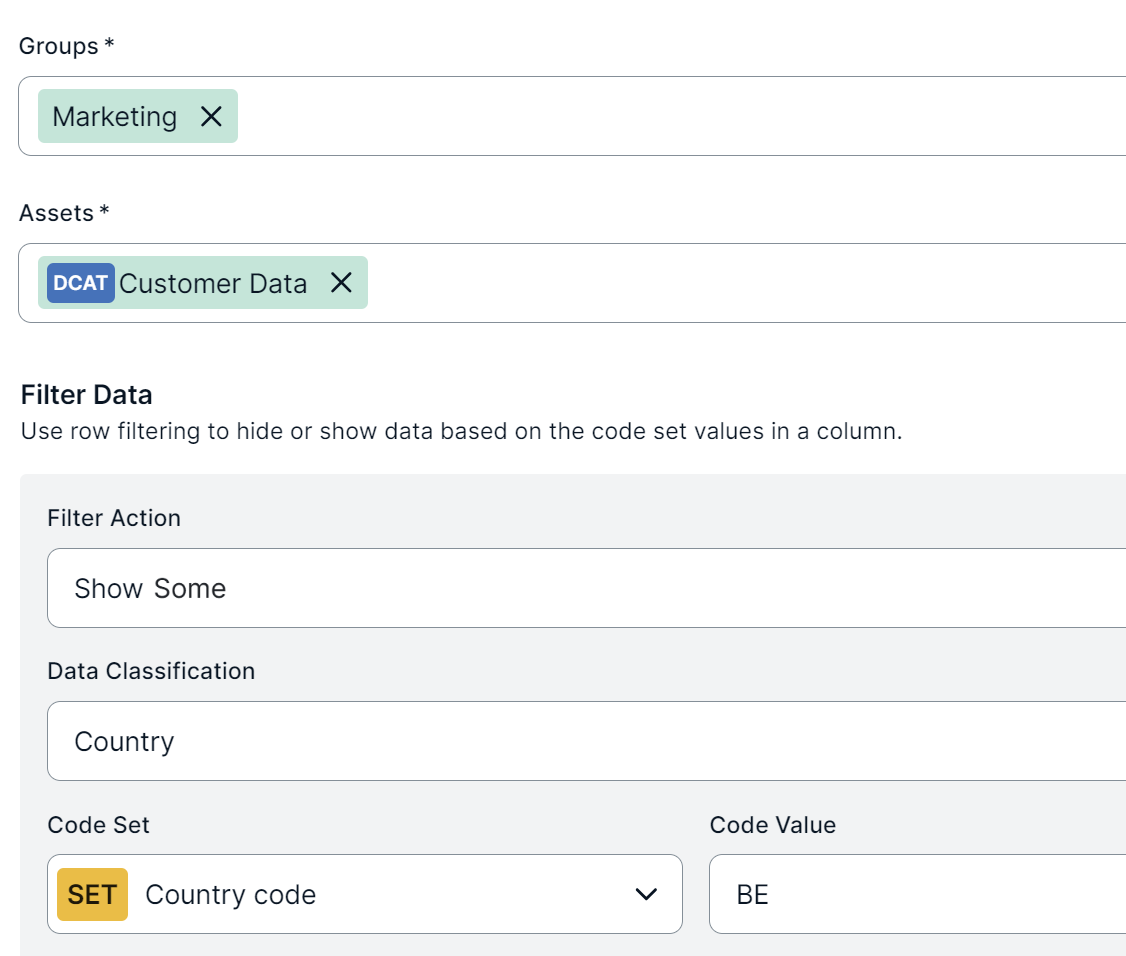This screenshot has width=1126, height=956.
Task: Click empty area of Assets input box
Action: pyautogui.click(x=740, y=283)
